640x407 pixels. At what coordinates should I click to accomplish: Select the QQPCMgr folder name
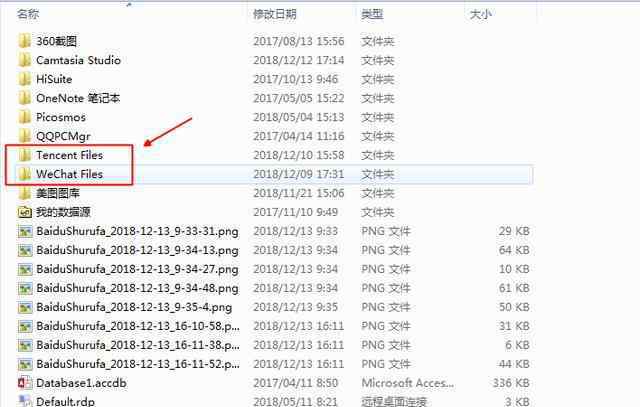[63, 136]
